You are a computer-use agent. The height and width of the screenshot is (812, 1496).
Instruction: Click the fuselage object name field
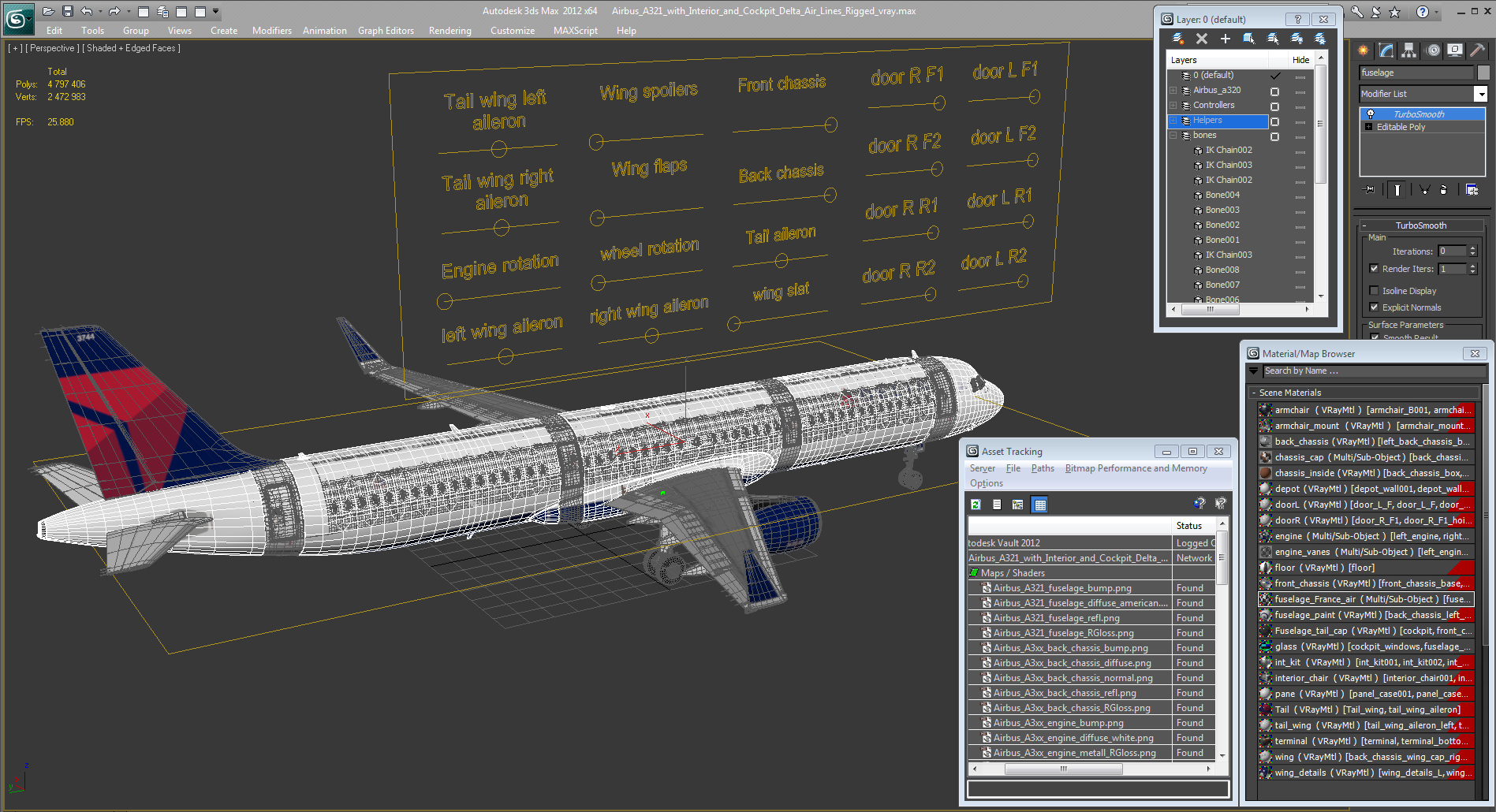1416,73
